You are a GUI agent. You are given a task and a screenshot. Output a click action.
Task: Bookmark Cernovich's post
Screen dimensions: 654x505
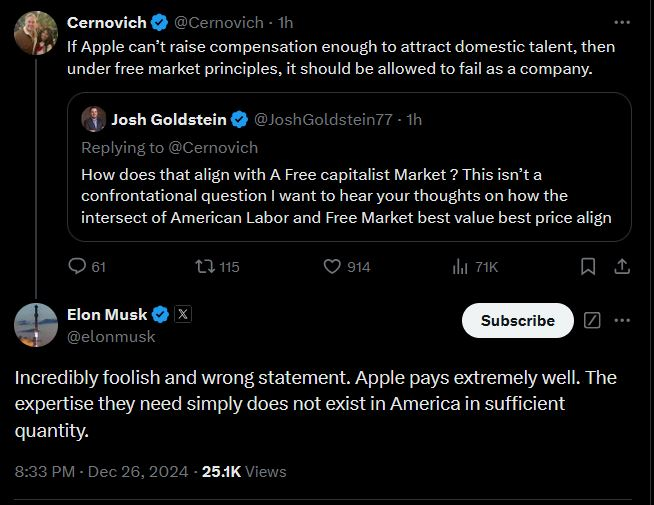(588, 267)
